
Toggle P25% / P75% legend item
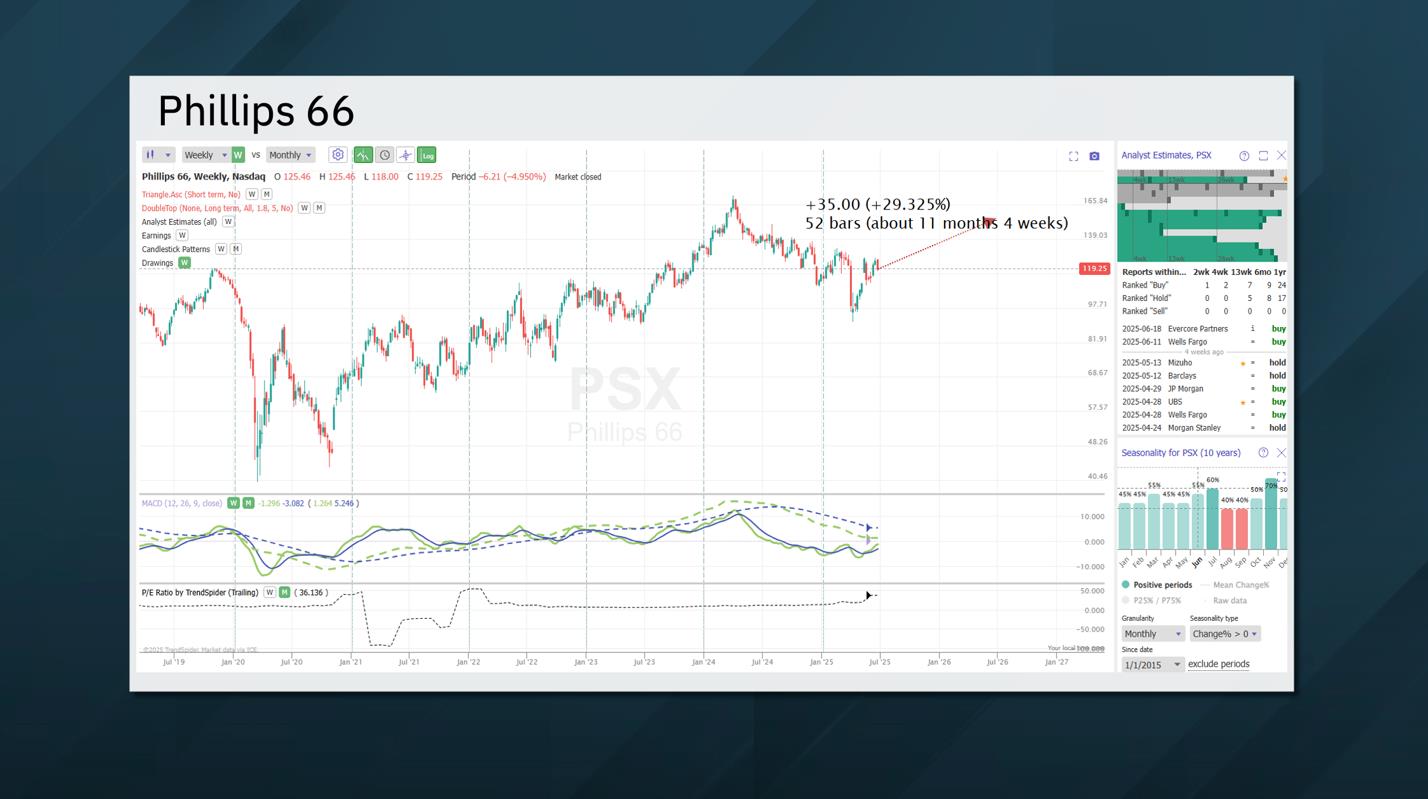(x=1151, y=601)
